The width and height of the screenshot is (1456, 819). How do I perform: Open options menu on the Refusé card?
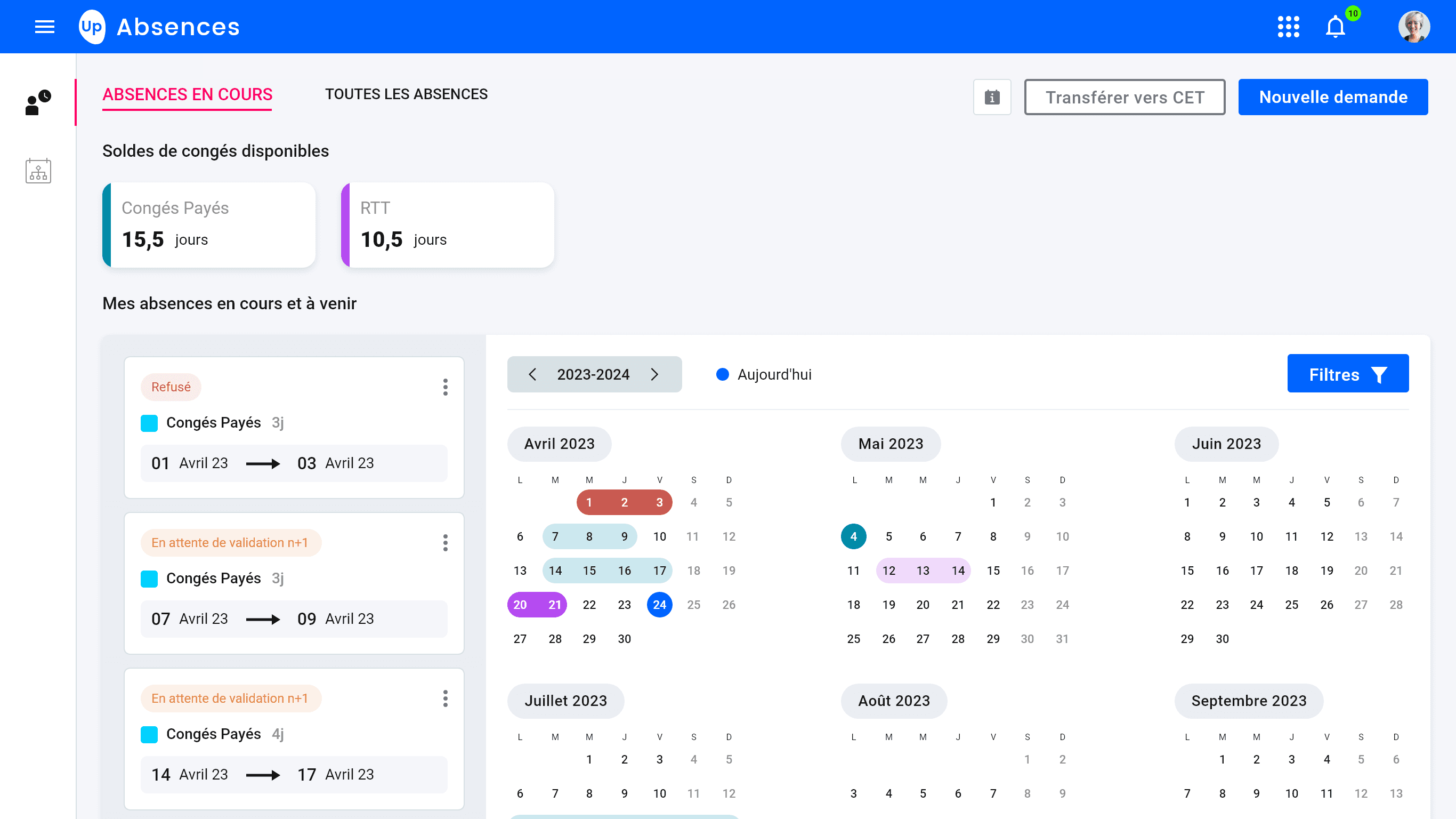tap(446, 387)
